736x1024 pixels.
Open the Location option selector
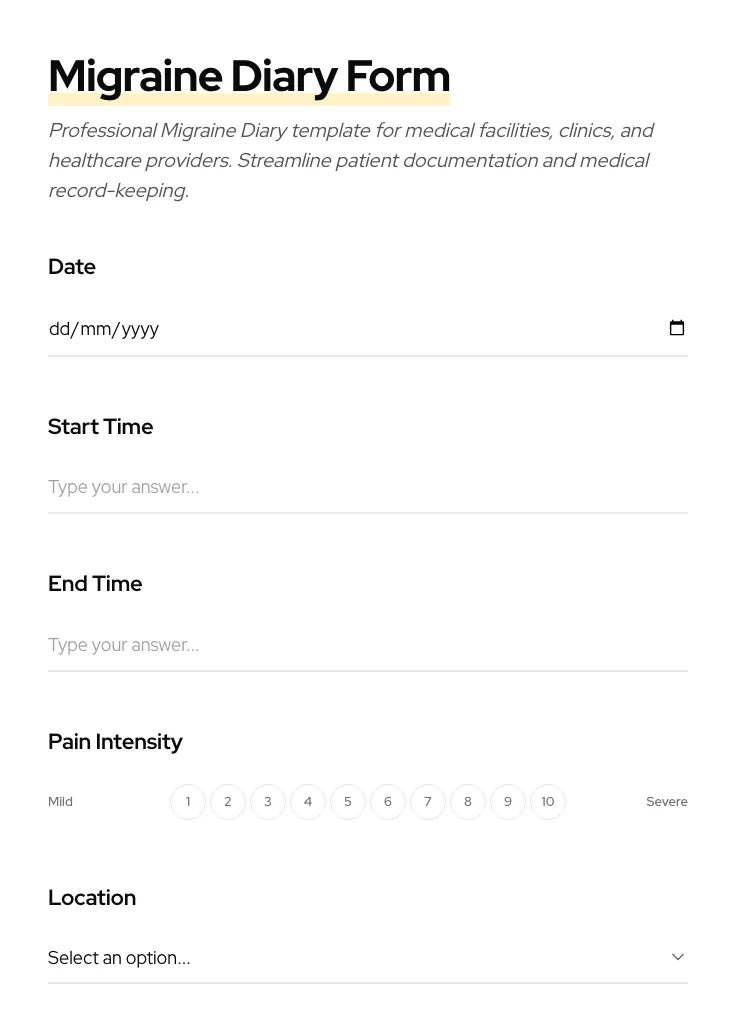click(368, 957)
